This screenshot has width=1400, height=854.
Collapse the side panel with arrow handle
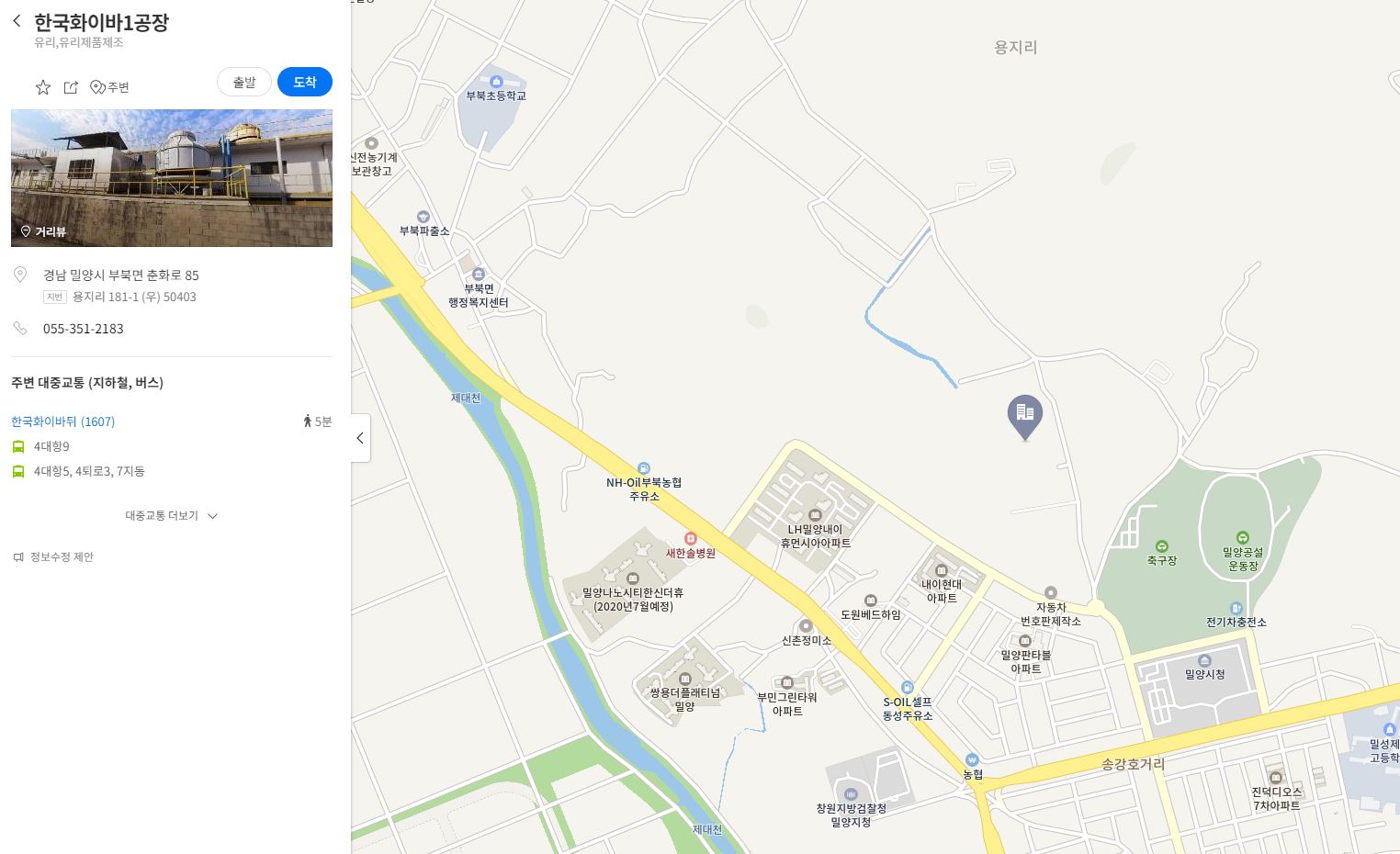point(360,438)
